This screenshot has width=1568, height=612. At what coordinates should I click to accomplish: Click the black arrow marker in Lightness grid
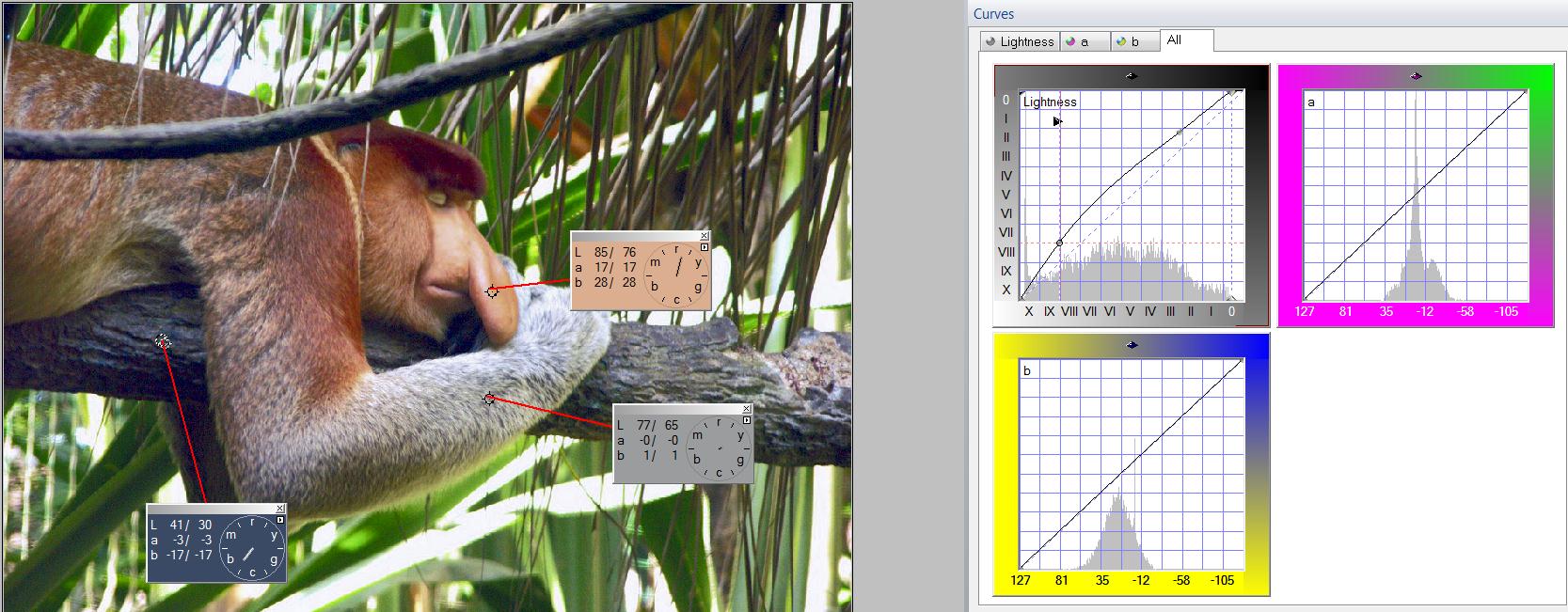coord(1057,121)
